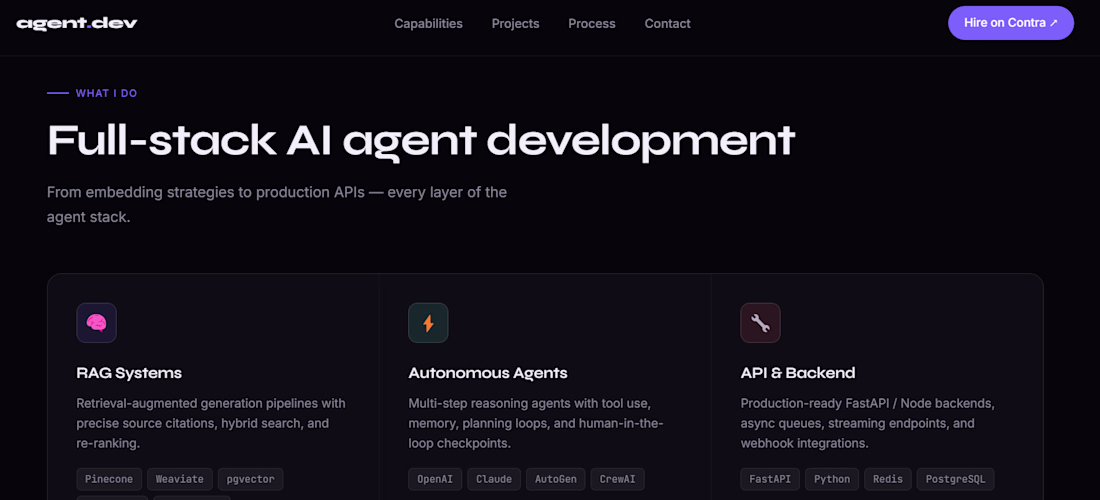
Task: Click the Multi-step reasoning agents description
Action: point(536,424)
